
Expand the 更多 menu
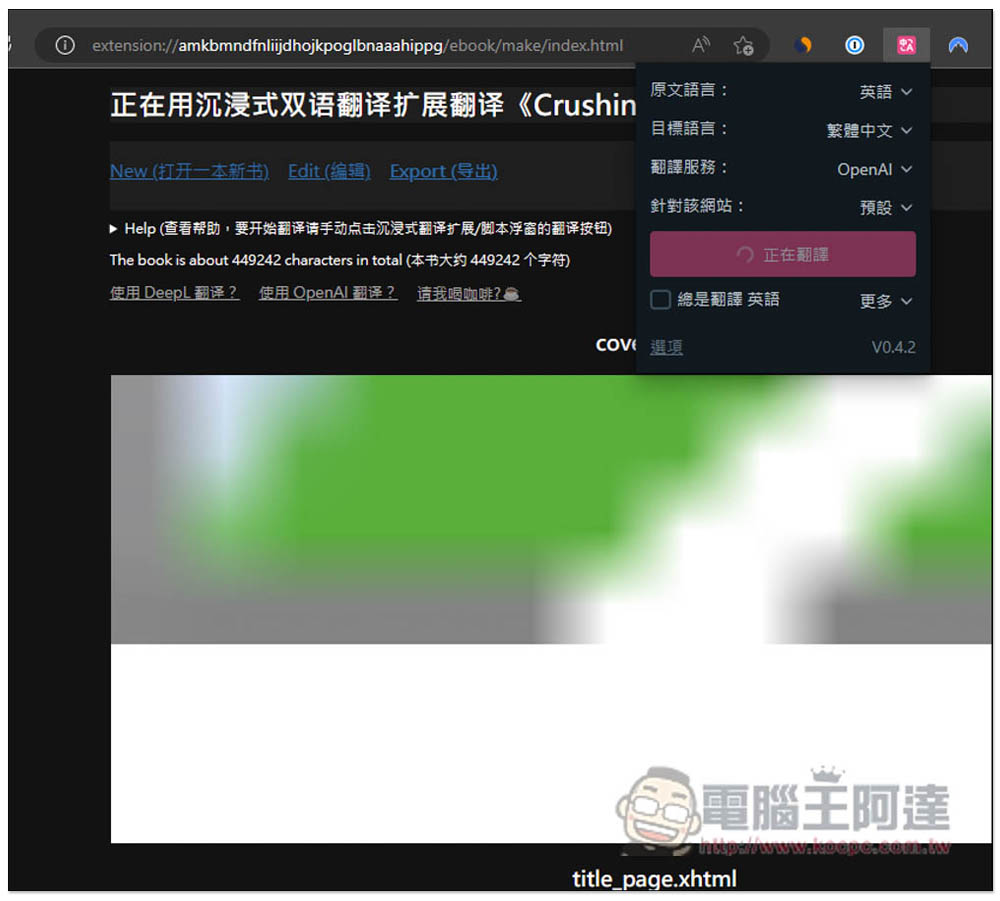coord(886,301)
